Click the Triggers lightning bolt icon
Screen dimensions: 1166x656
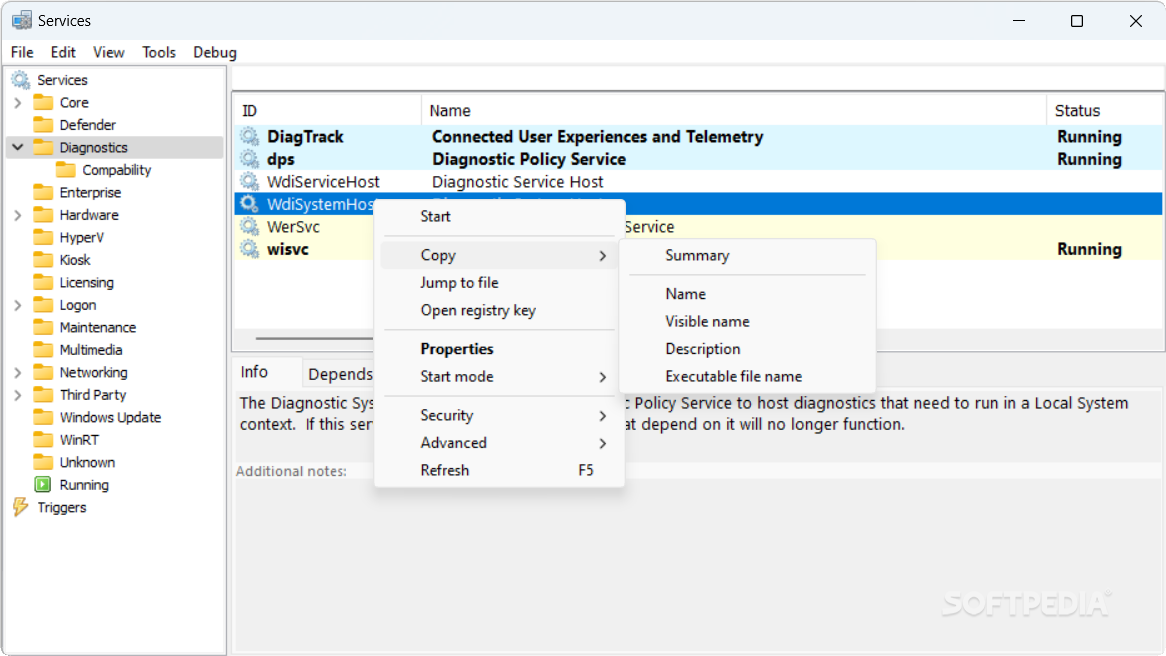(x=21, y=507)
